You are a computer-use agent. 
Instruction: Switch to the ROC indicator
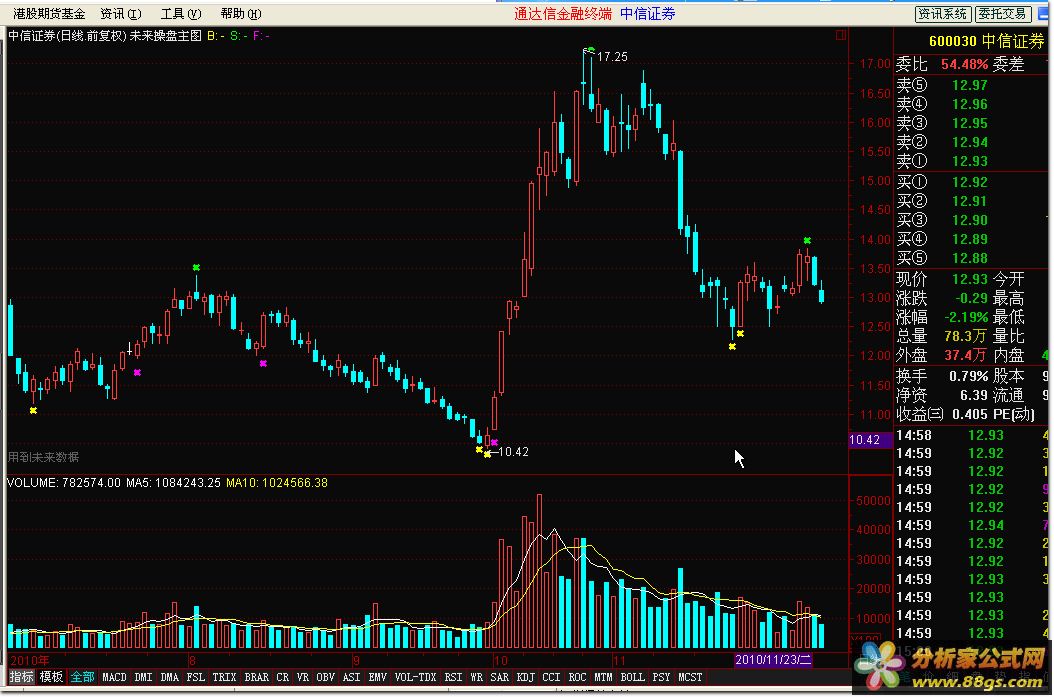coord(577,678)
